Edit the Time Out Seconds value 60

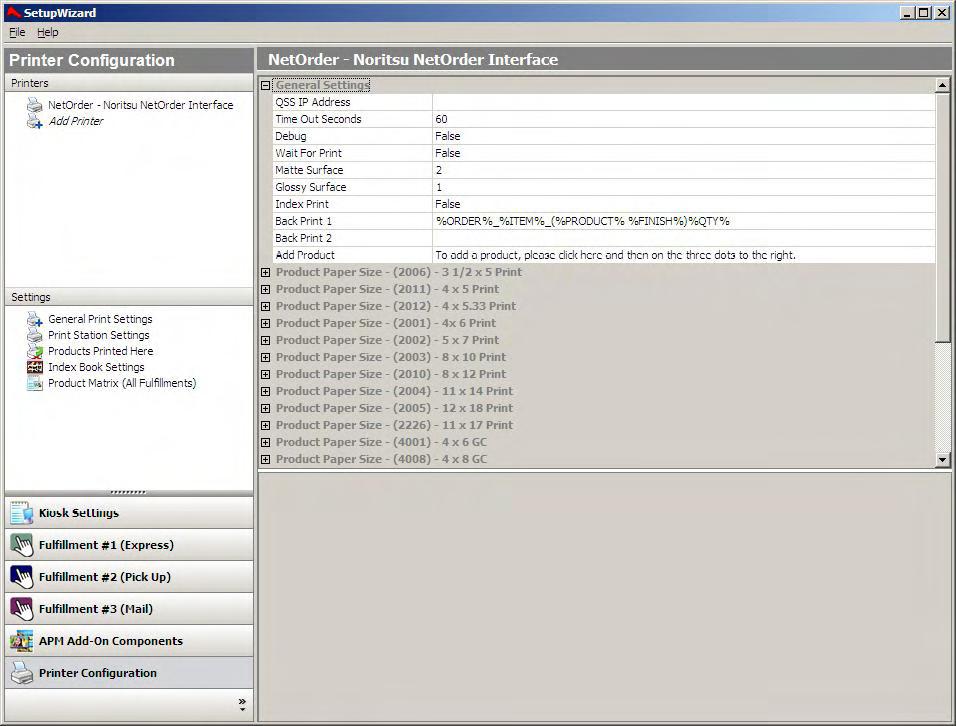683,119
